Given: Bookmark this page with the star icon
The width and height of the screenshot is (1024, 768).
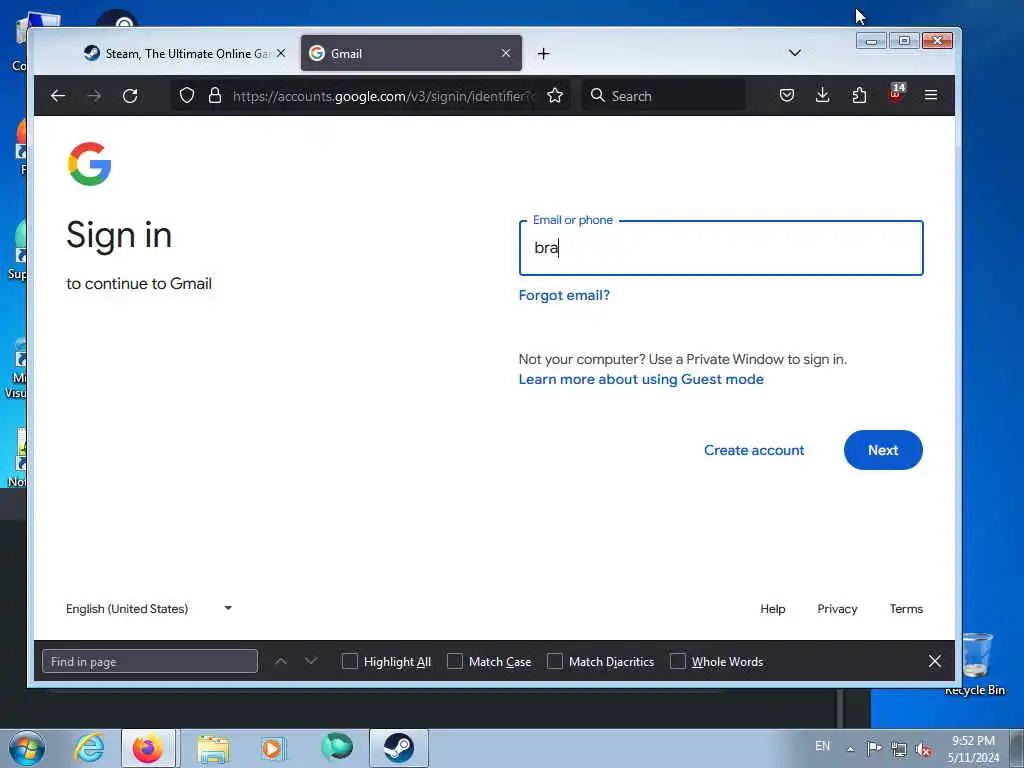Looking at the screenshot, I should coord(555,96).
